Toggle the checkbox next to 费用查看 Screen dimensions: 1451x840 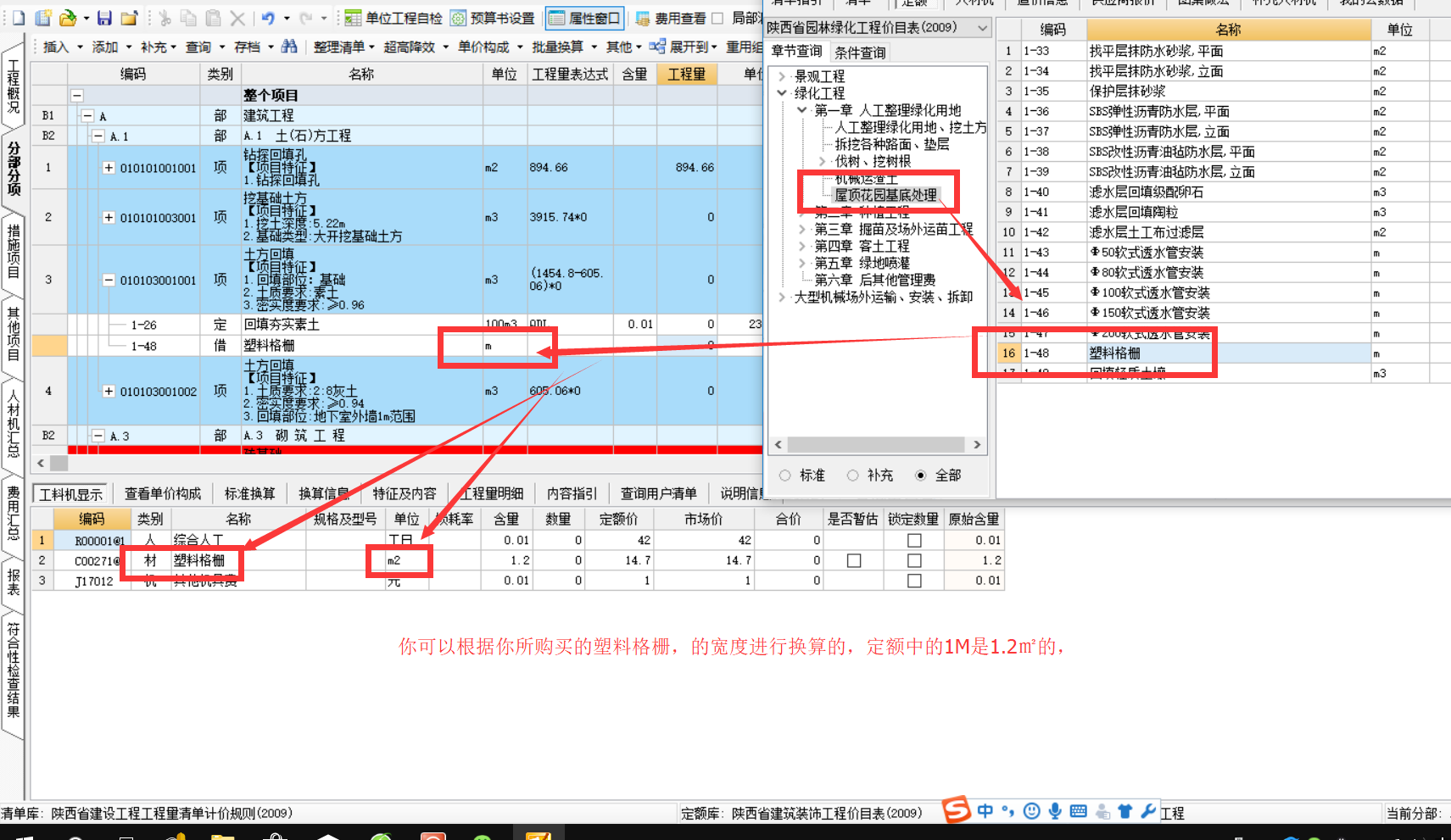(x=717, y=18)
